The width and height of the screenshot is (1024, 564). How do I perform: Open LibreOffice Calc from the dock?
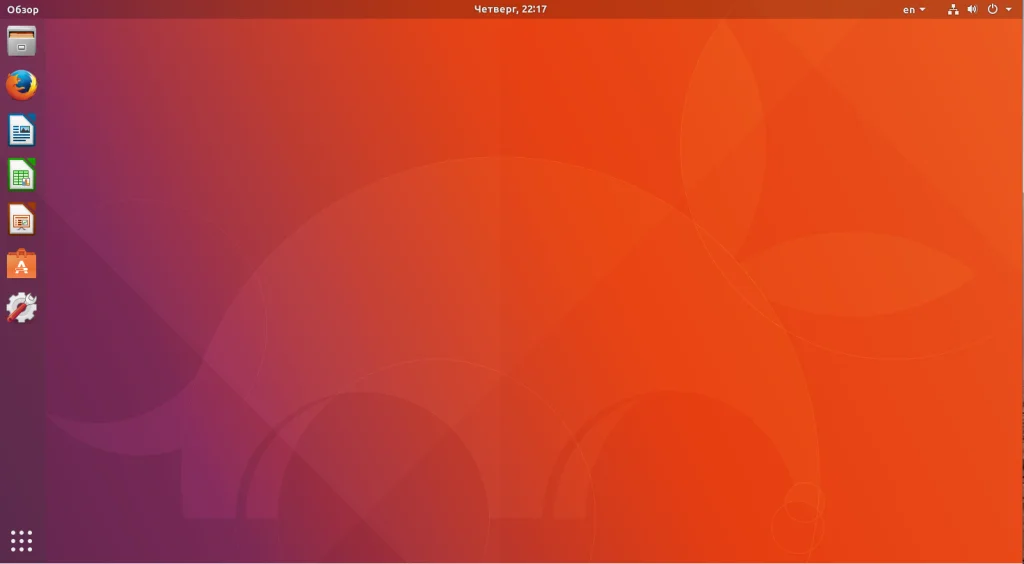tap(22, 174)
